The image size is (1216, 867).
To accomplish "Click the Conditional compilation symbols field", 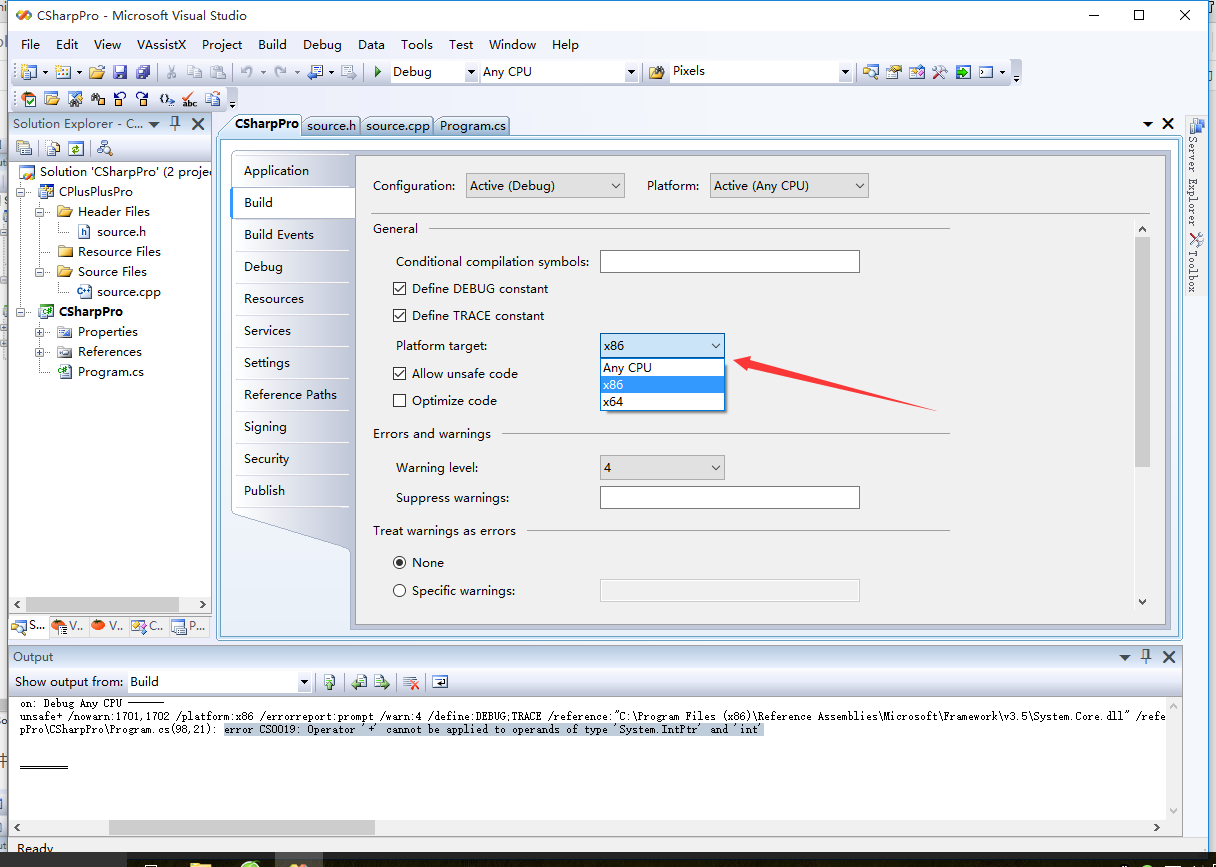I will (x=730, y=261).
